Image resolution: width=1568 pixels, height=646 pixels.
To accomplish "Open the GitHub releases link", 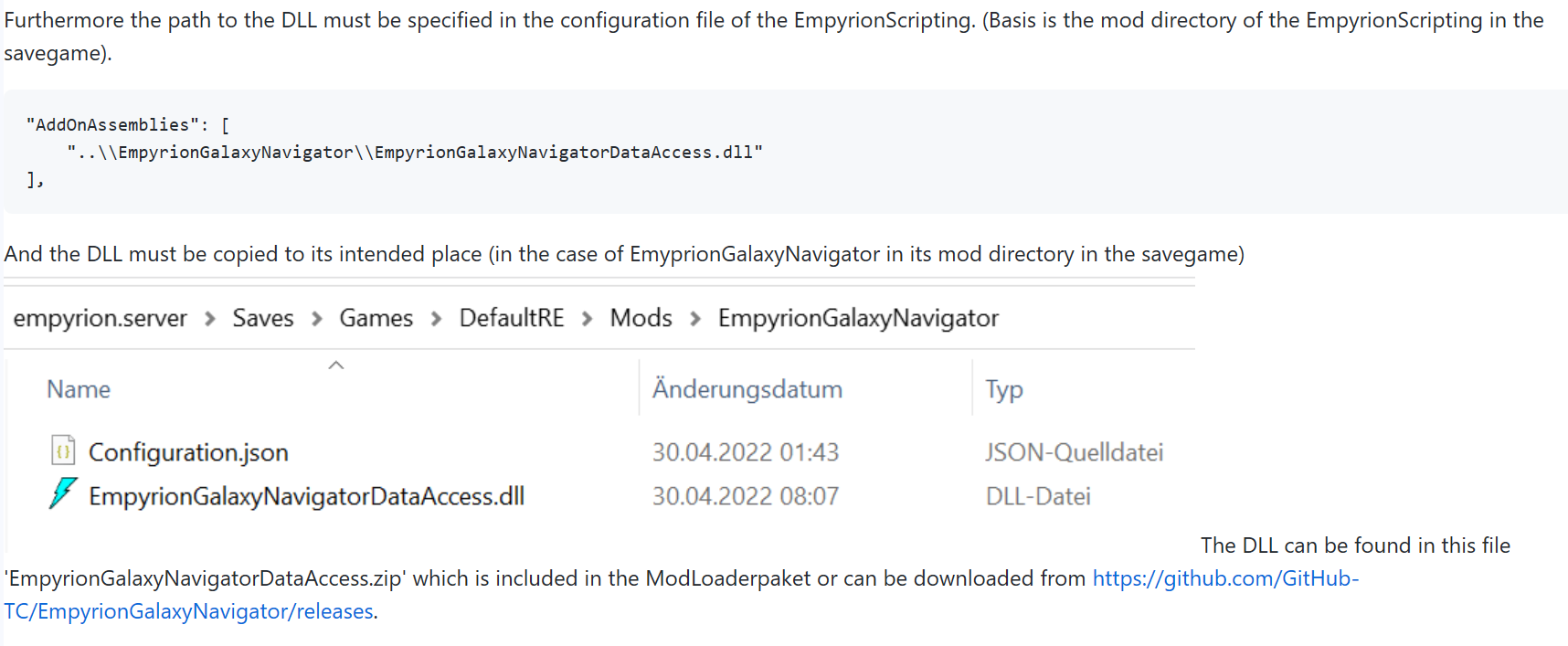I will tap(682, 595).
